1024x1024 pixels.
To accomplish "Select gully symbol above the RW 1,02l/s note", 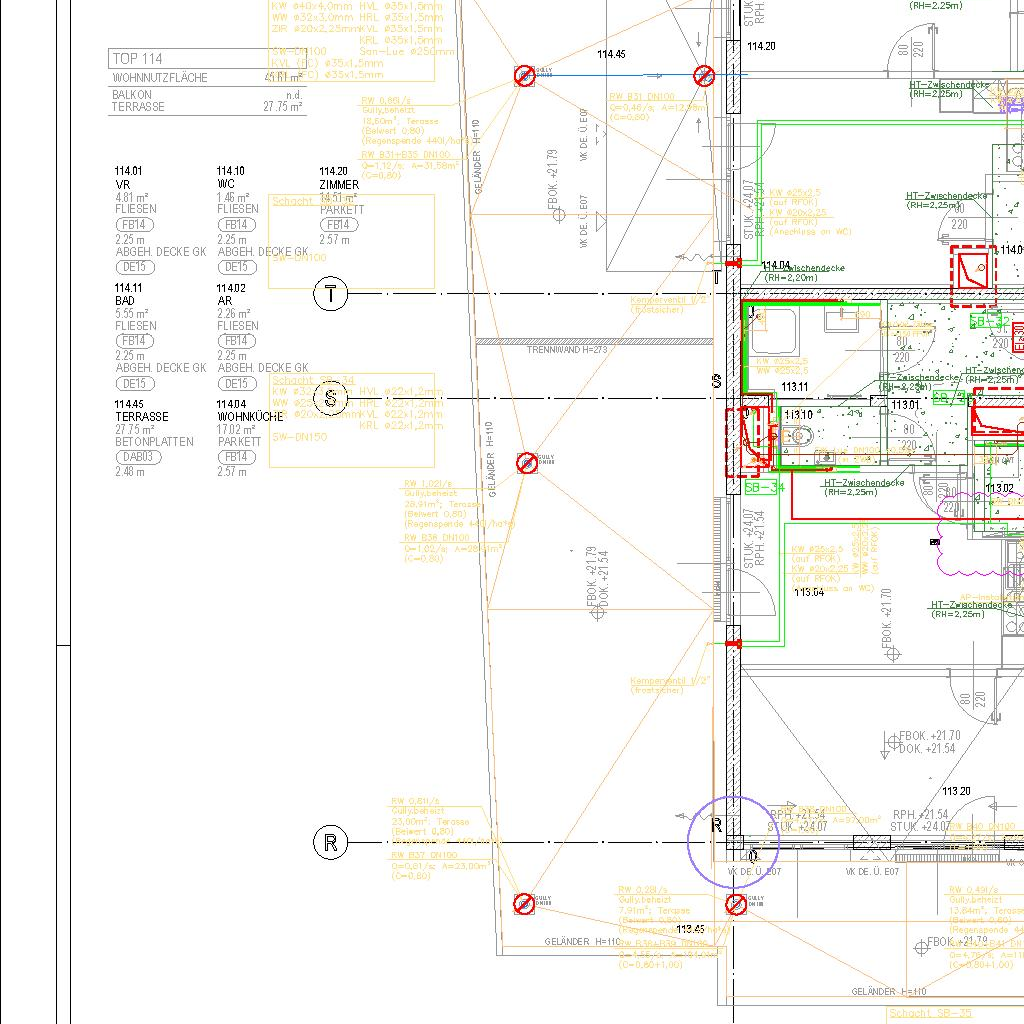I will 527,463.
